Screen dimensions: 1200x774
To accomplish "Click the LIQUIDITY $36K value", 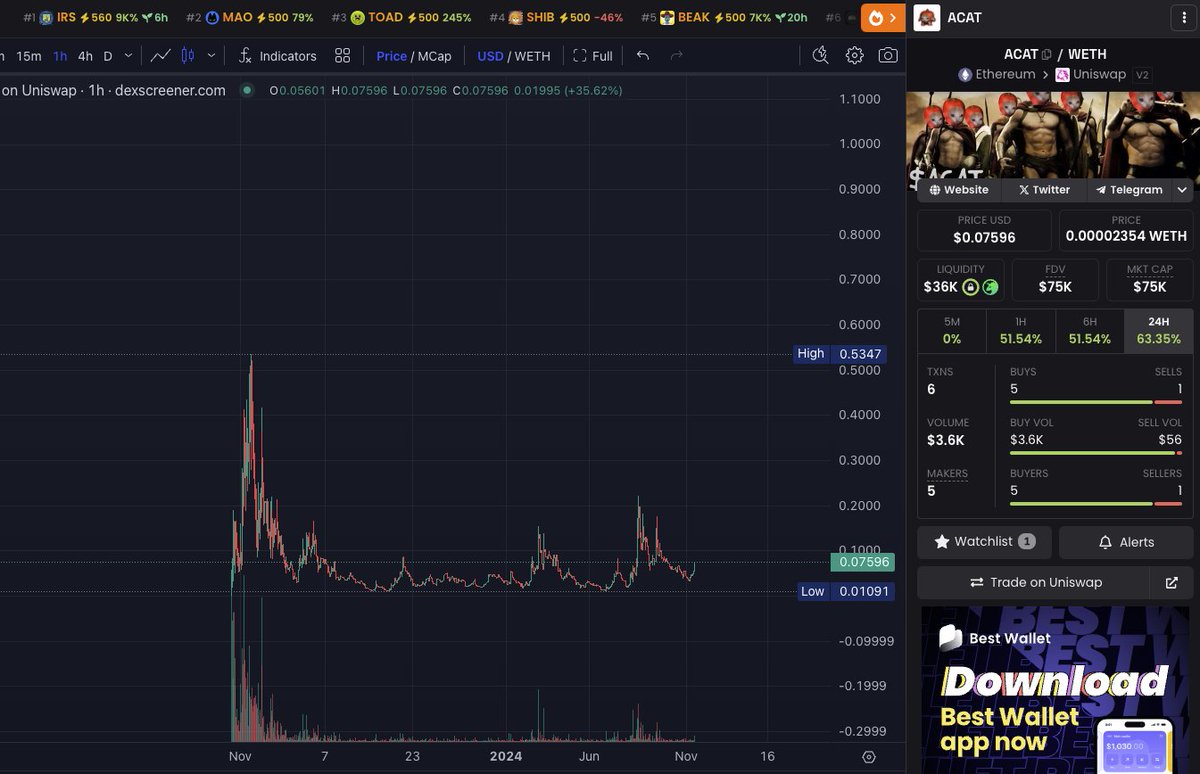I will 940,287.
